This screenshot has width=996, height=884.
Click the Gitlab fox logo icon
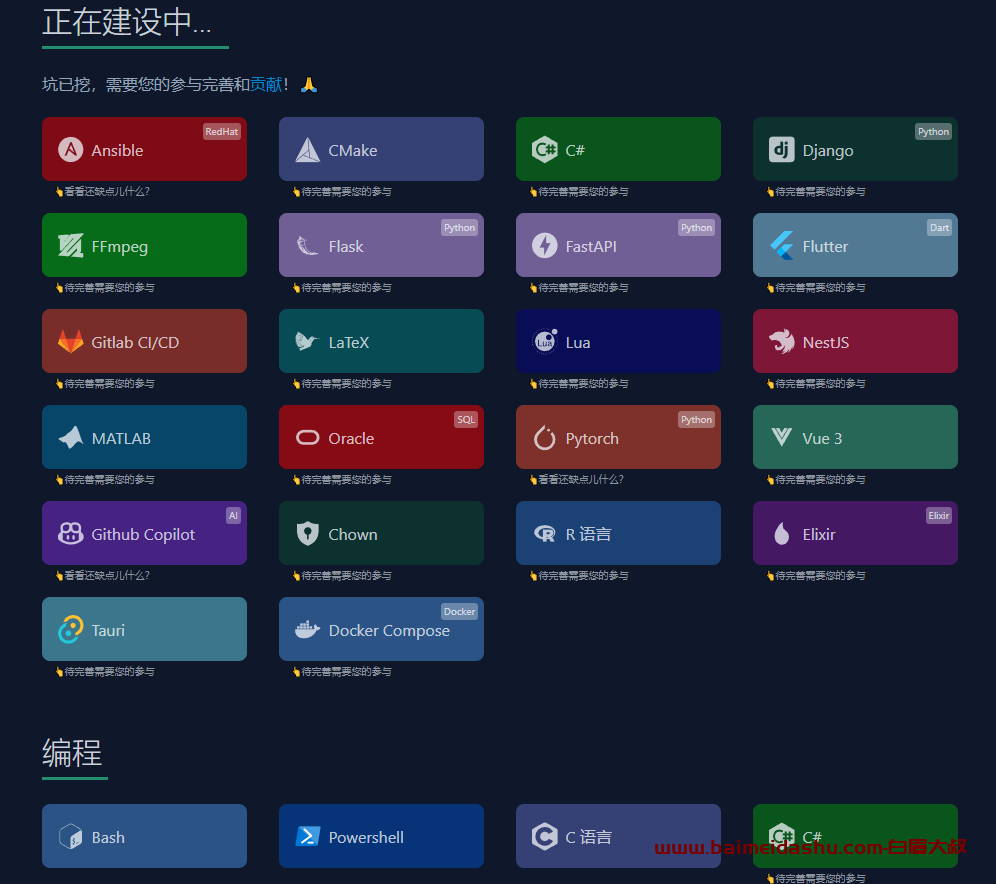click(x=71, y=342)
